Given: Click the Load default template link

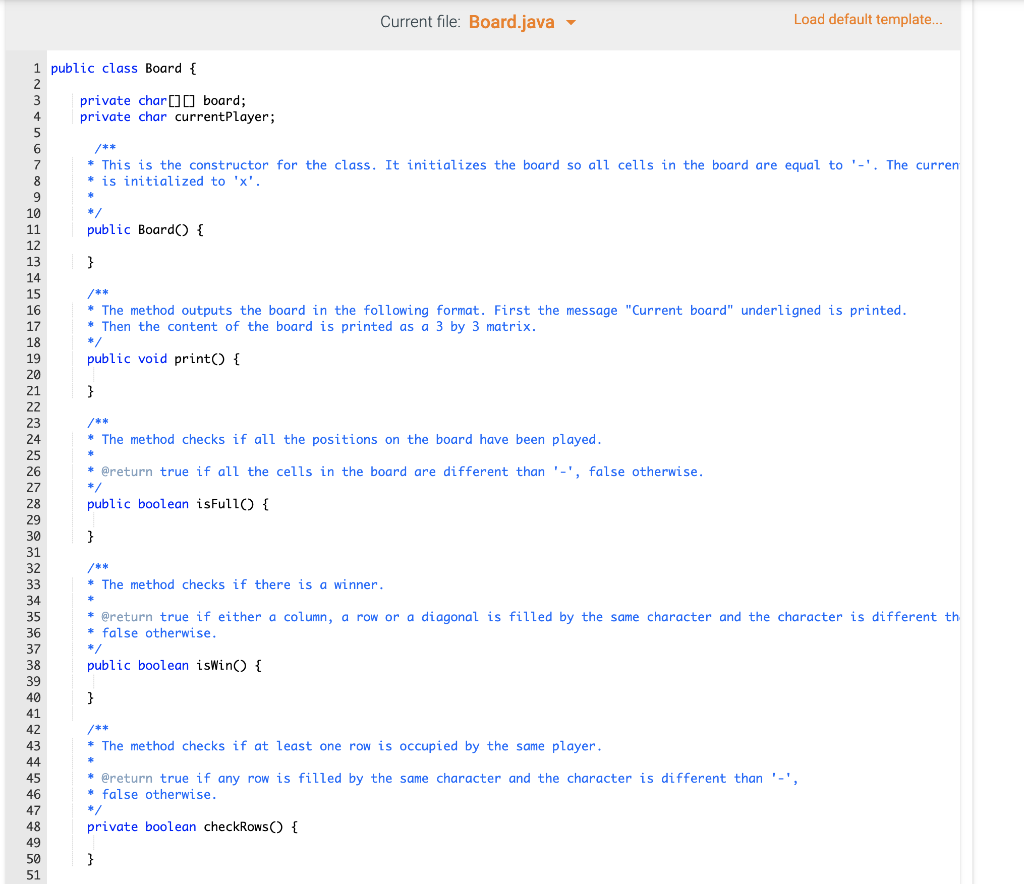Looking at the screenshot, I should pyautogui.click(x=867, y=19).
